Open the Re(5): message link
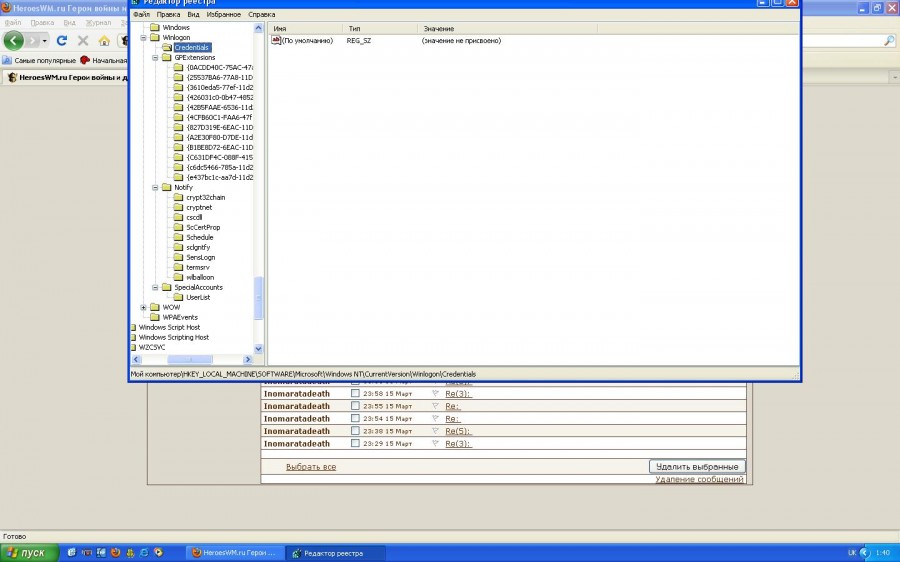This screenshot has height=562, width=900. (458, 431)
